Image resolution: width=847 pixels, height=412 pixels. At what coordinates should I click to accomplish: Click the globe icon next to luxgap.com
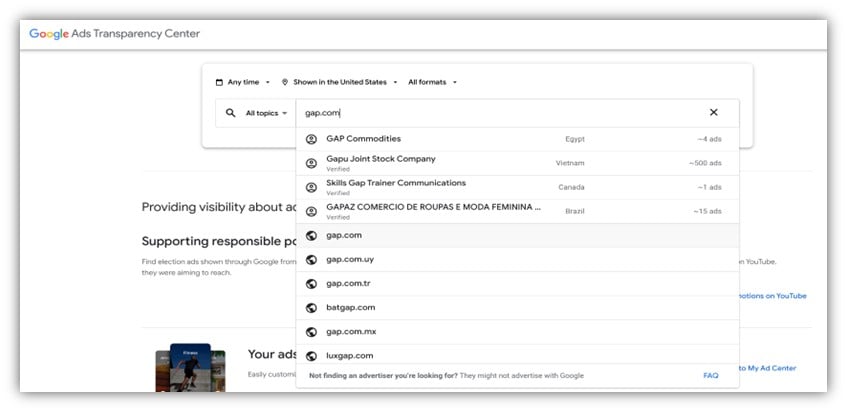coord(311,356)
